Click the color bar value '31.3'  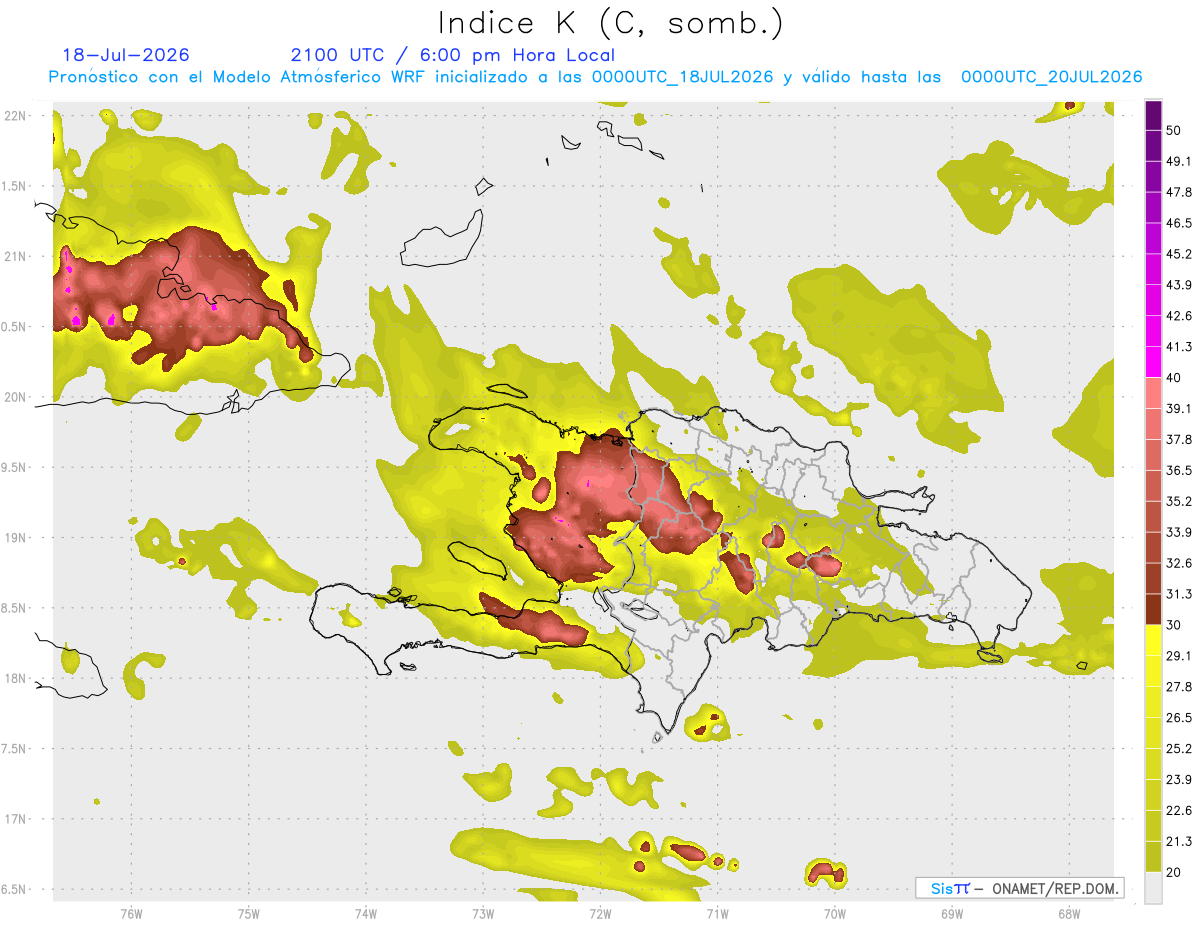coord(1180,594)
